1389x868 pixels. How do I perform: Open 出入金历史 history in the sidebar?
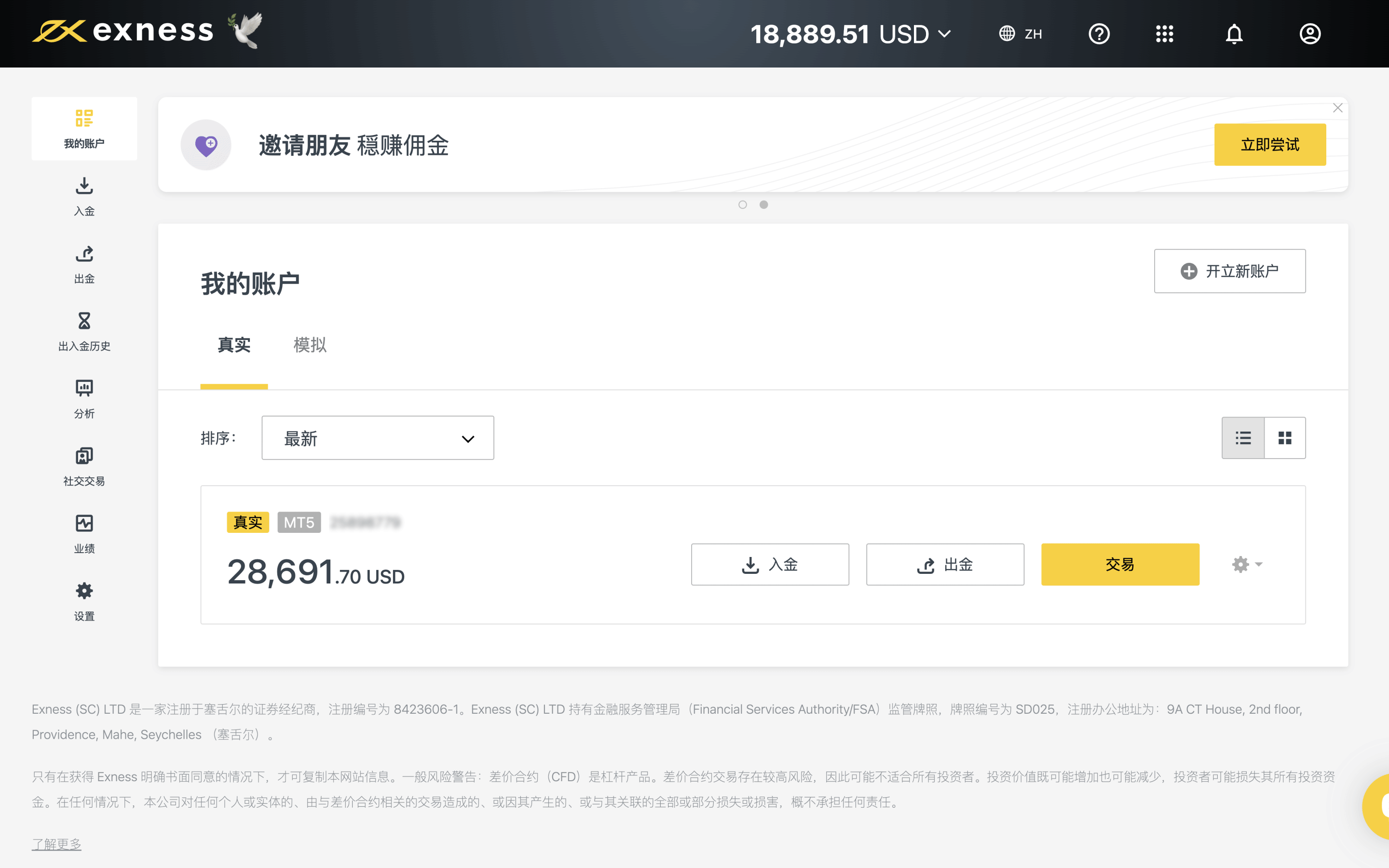(84, 331)
